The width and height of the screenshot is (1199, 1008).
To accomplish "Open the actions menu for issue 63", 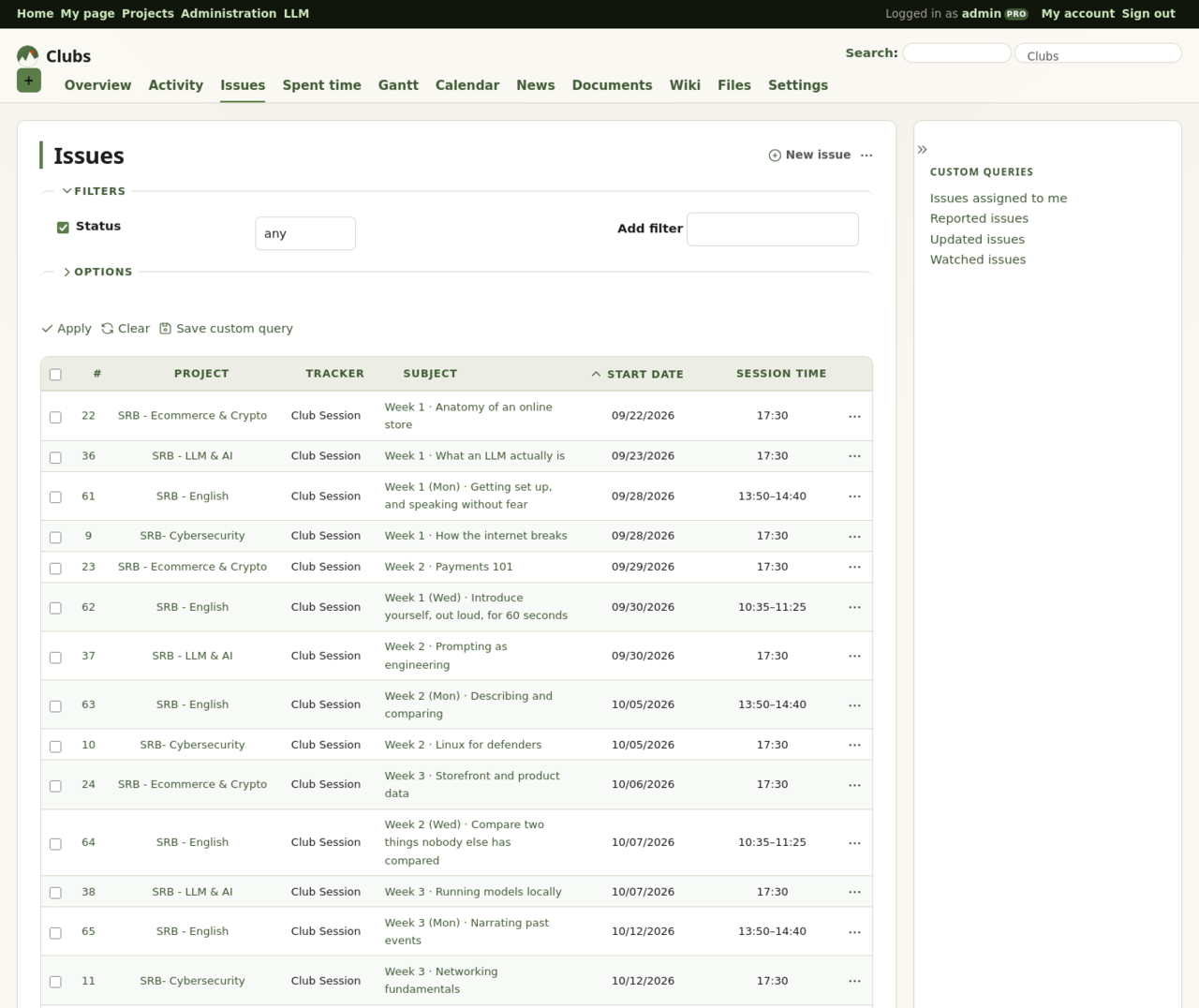I will pyautogui.click(x=854, y=705).
